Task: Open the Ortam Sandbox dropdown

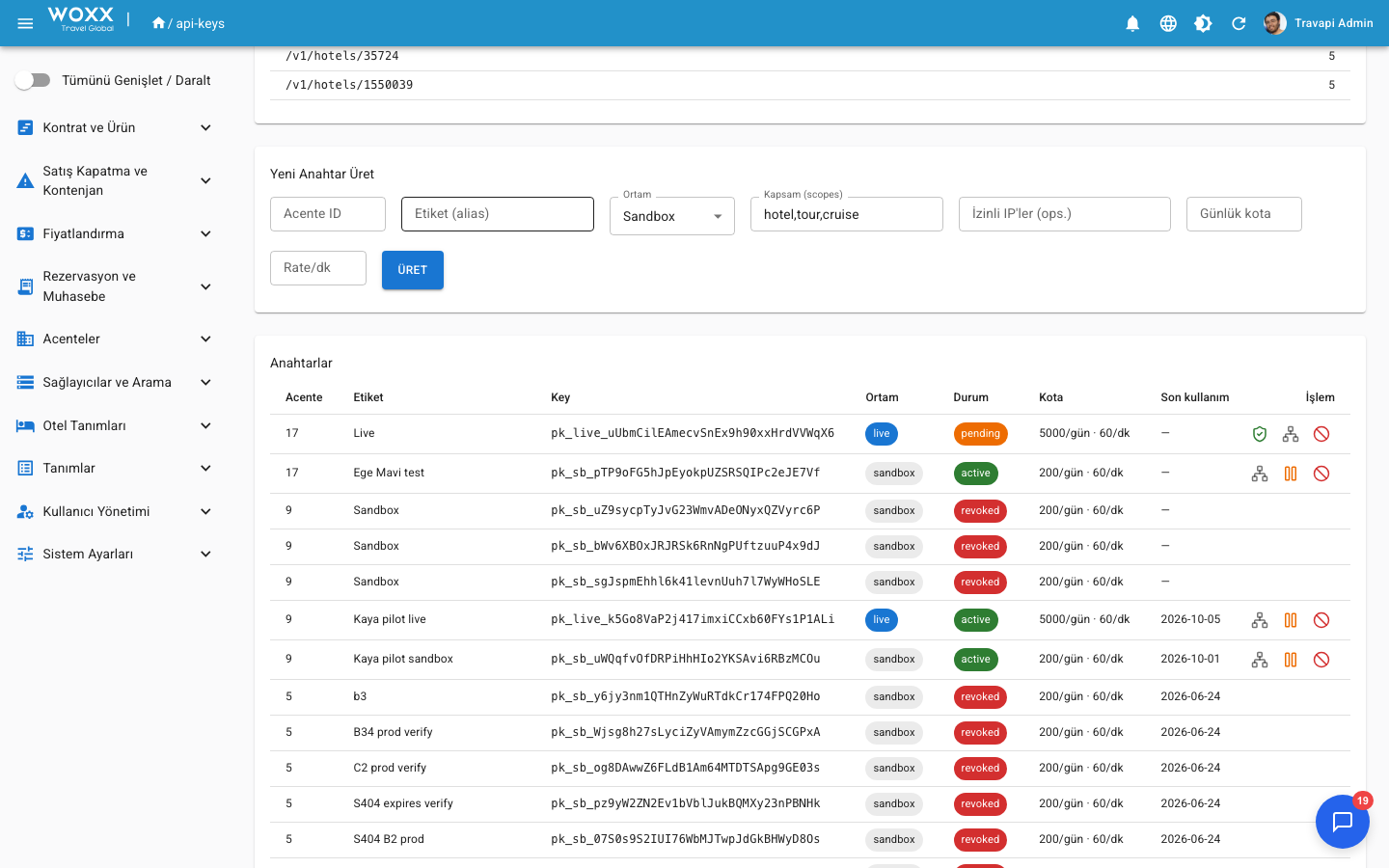Action: (x=672, y=216)
